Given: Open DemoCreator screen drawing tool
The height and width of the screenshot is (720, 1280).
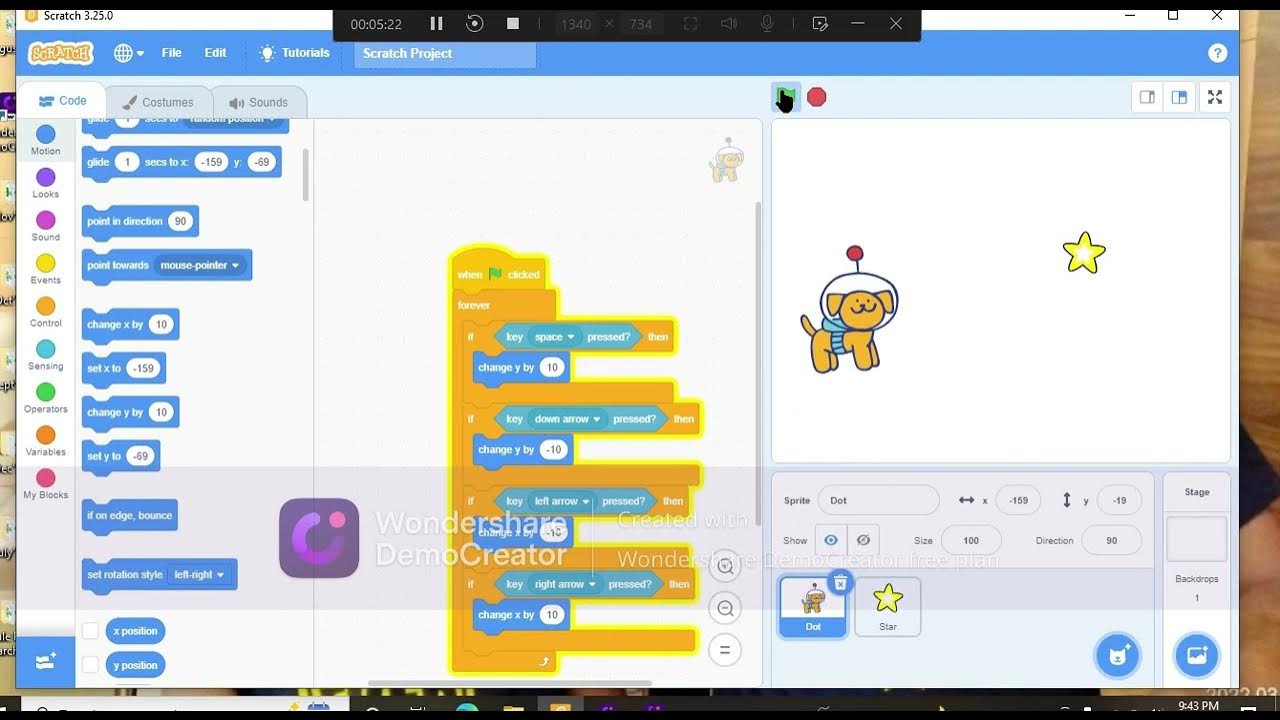Looking at the screenshot, I should pos(820,24).
